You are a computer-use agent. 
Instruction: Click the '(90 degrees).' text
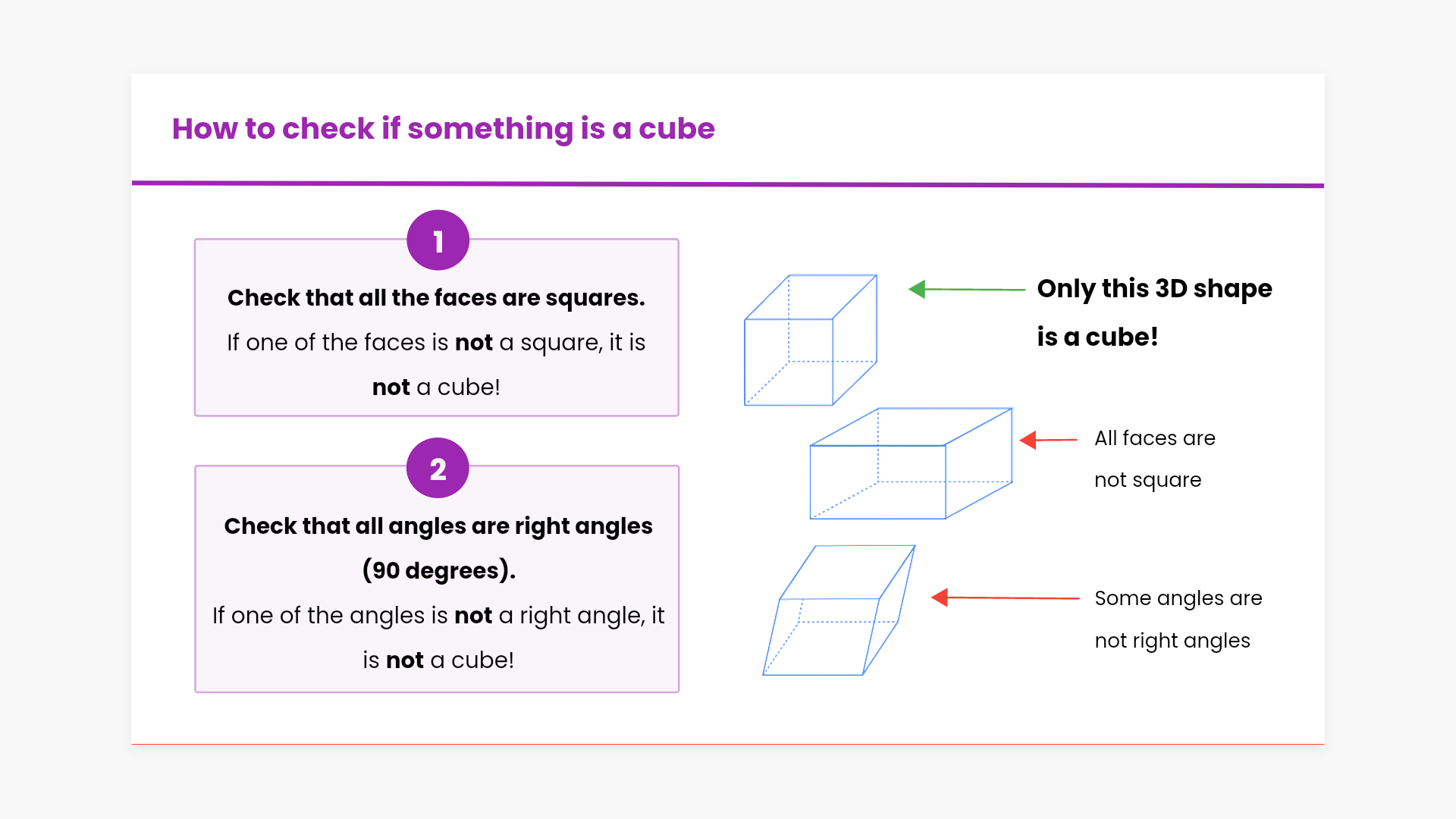coord(438,570)
